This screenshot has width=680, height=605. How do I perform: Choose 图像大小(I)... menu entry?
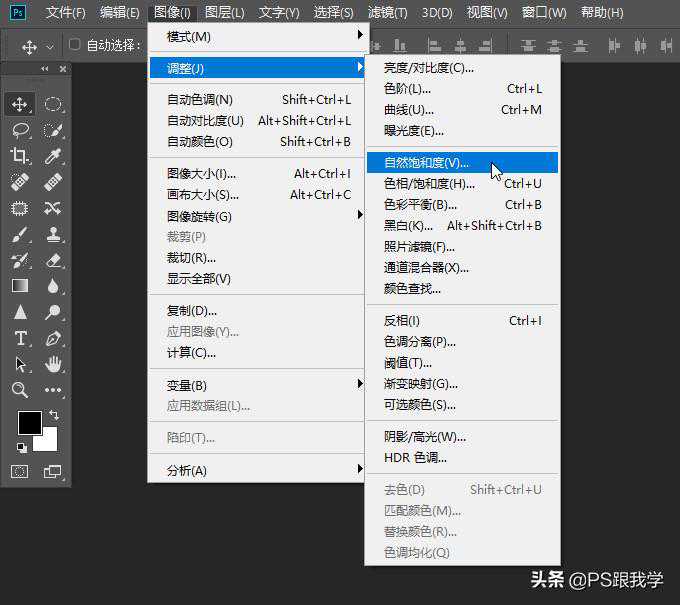coord(202,174)
